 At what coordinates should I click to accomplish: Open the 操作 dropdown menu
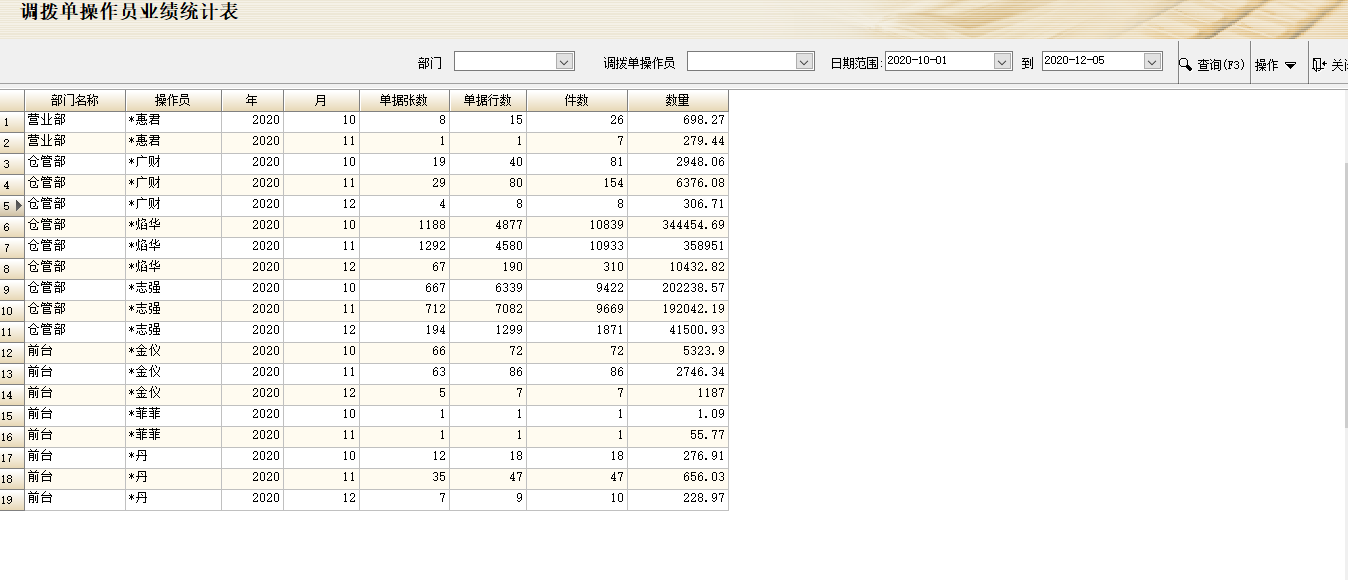coord(1275,64)
